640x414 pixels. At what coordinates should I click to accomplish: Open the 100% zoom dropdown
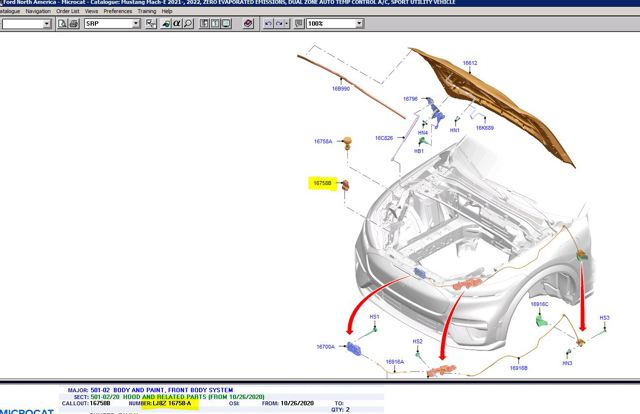[359, 24]
